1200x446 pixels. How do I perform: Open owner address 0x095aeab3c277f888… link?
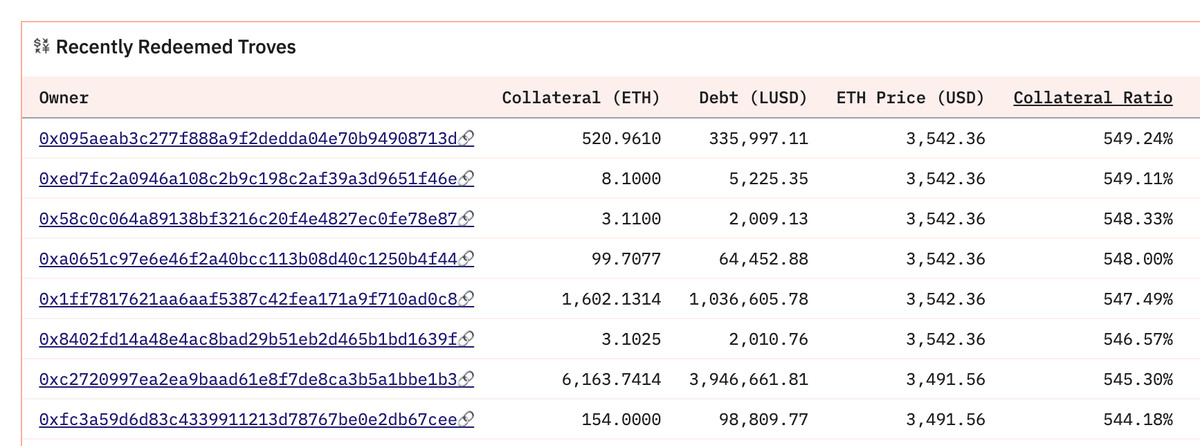coord(247,138)
